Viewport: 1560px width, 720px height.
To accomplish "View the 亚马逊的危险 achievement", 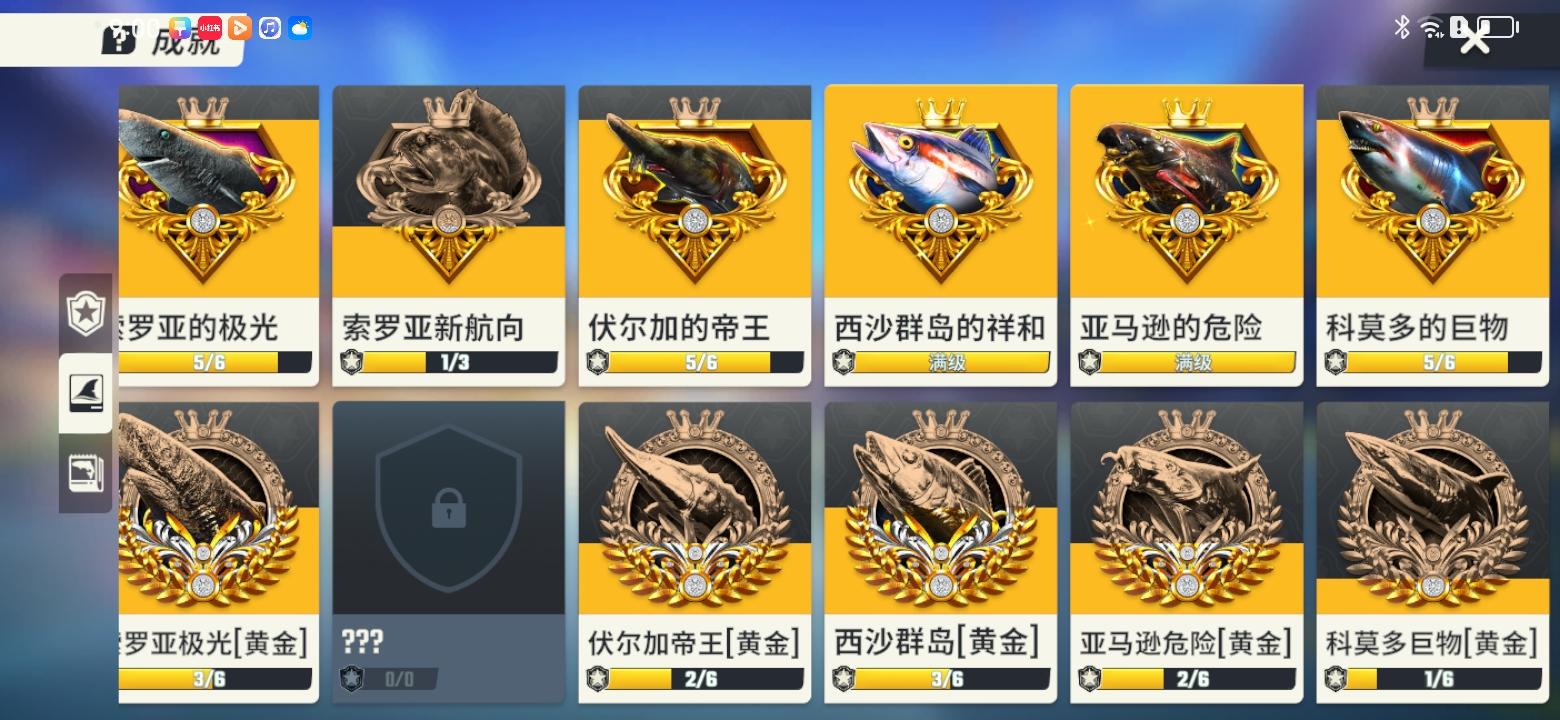I will coord(1186,235).
